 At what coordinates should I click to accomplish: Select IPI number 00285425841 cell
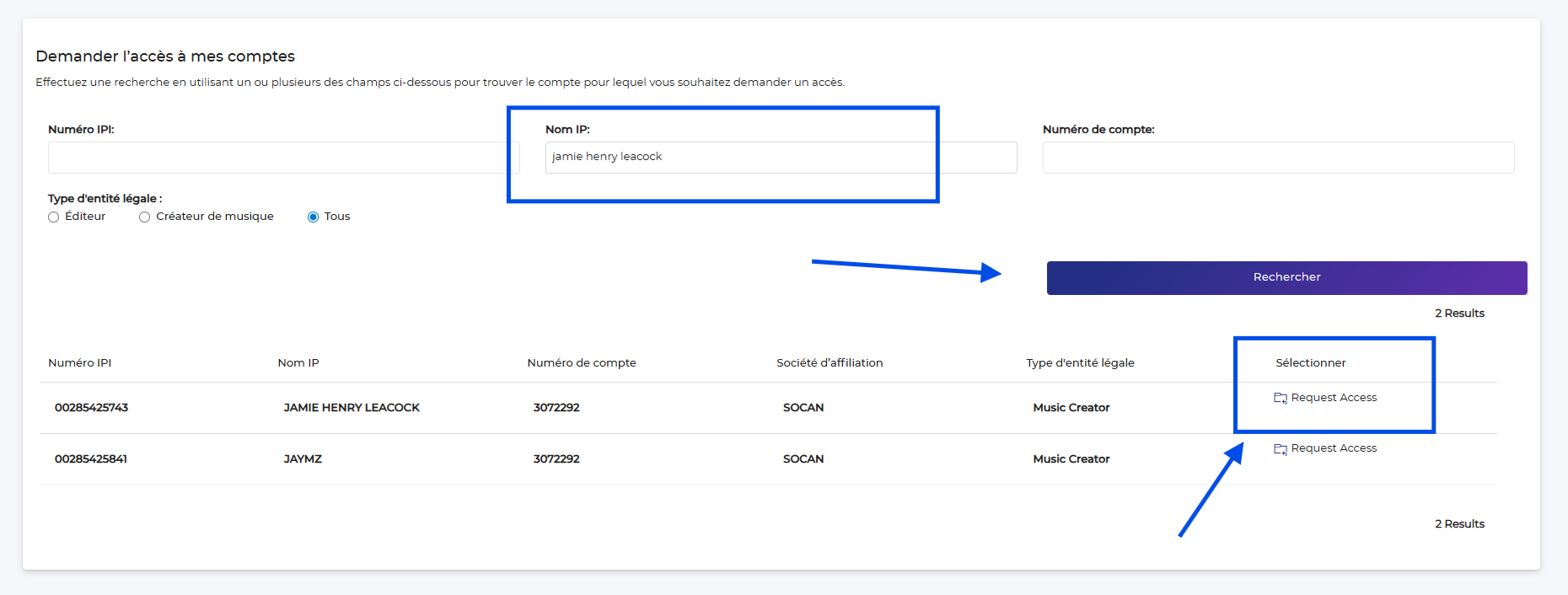coord(91,459)
